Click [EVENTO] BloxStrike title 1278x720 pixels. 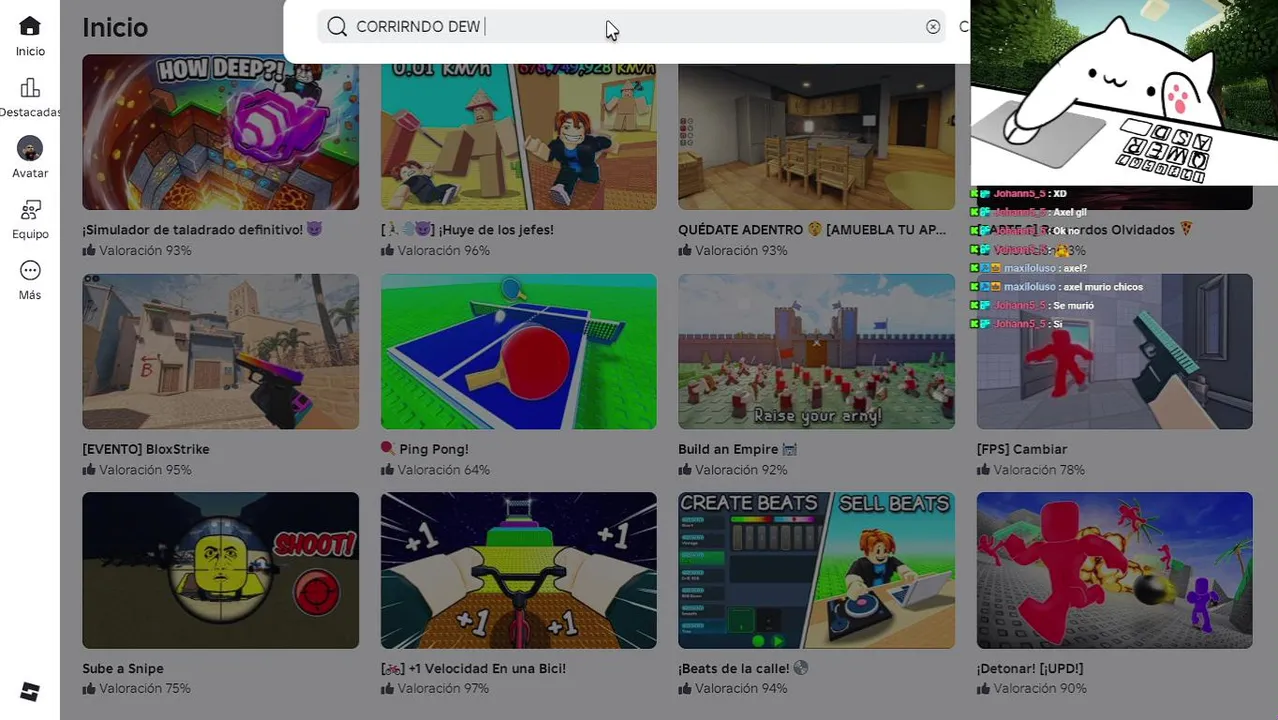[146, 449]
